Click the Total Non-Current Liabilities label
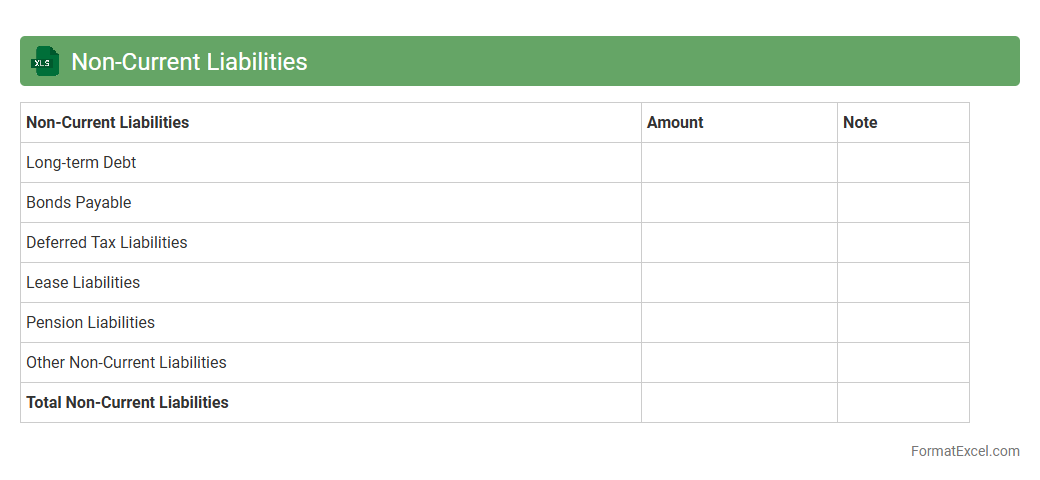Image resolution: width=1040 pixels, height=480 pixels. pyautogui.click(x=127, y=403)
